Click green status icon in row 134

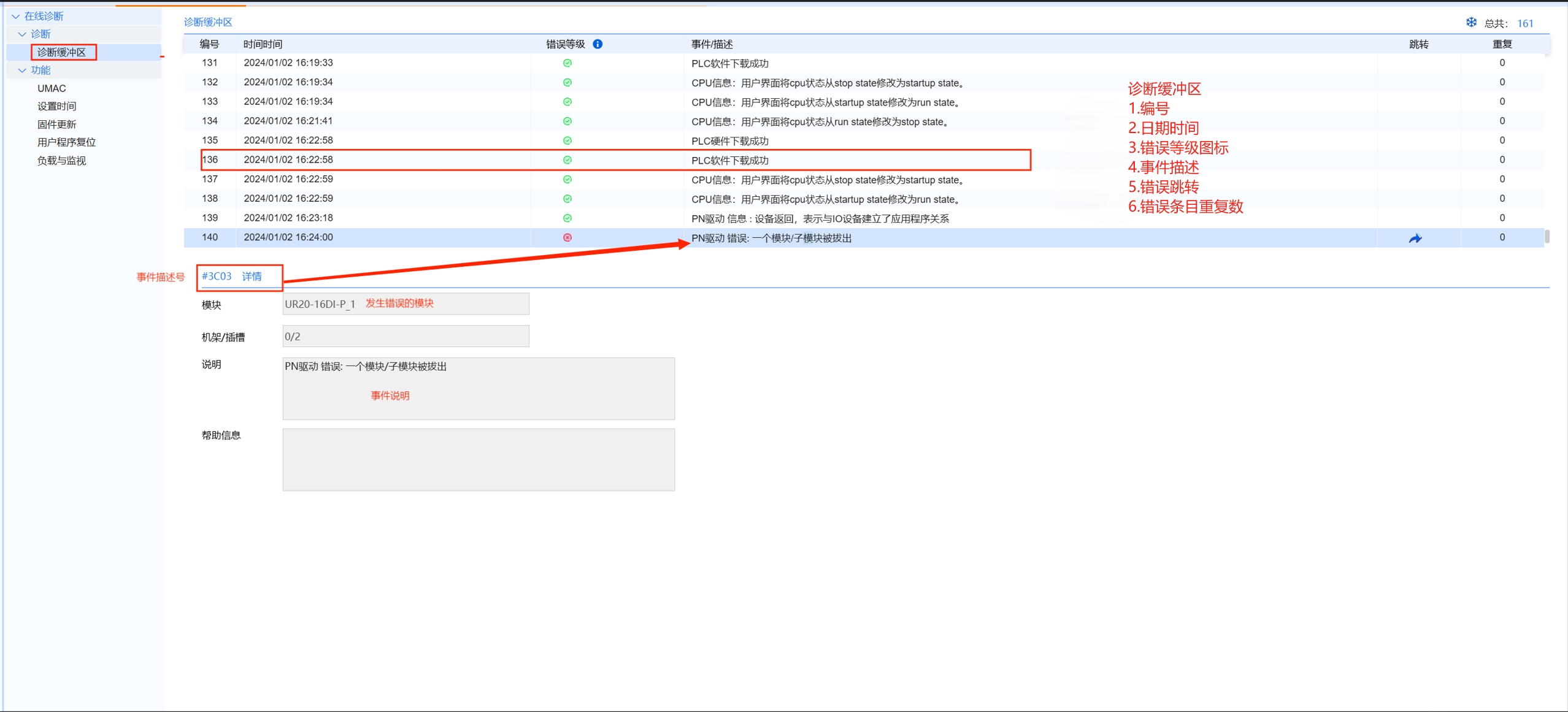click(x=567, y=121)
